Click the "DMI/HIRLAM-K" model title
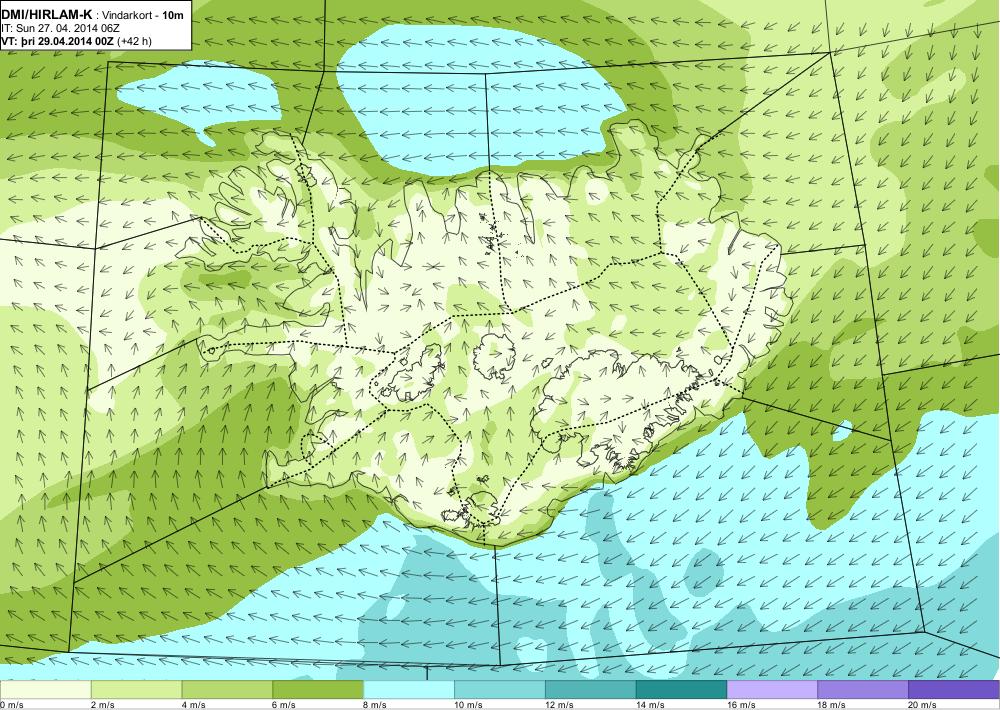 (47, 14)
